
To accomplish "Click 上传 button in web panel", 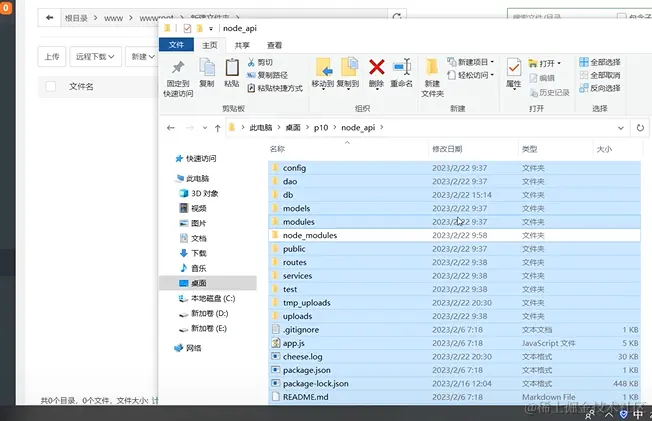I will tap(52, 57).
